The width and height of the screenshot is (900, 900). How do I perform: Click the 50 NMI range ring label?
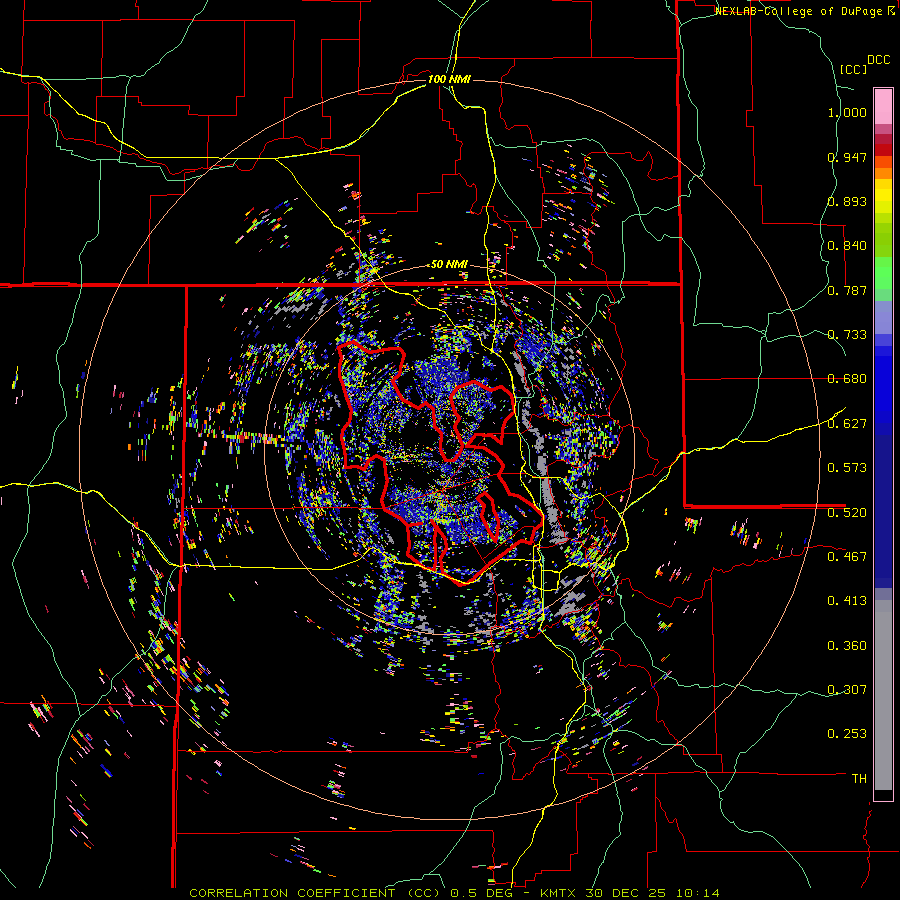[x=449, y=265]
